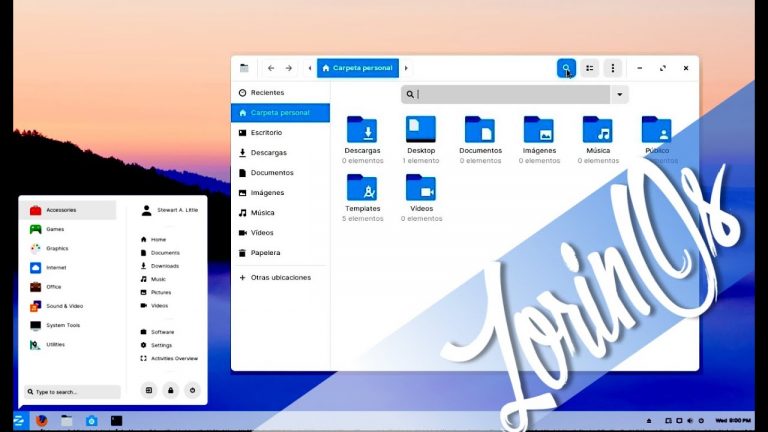The height and width of the screenshot is (432, 768).
Task: Open Descargas in the sidebar
Action: point(281,153)
